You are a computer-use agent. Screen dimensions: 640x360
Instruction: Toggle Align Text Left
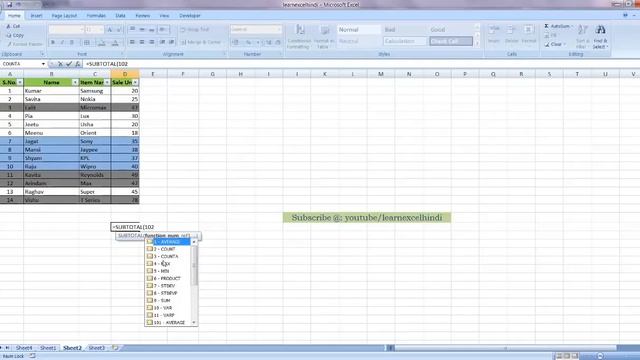tap(132, 42)
